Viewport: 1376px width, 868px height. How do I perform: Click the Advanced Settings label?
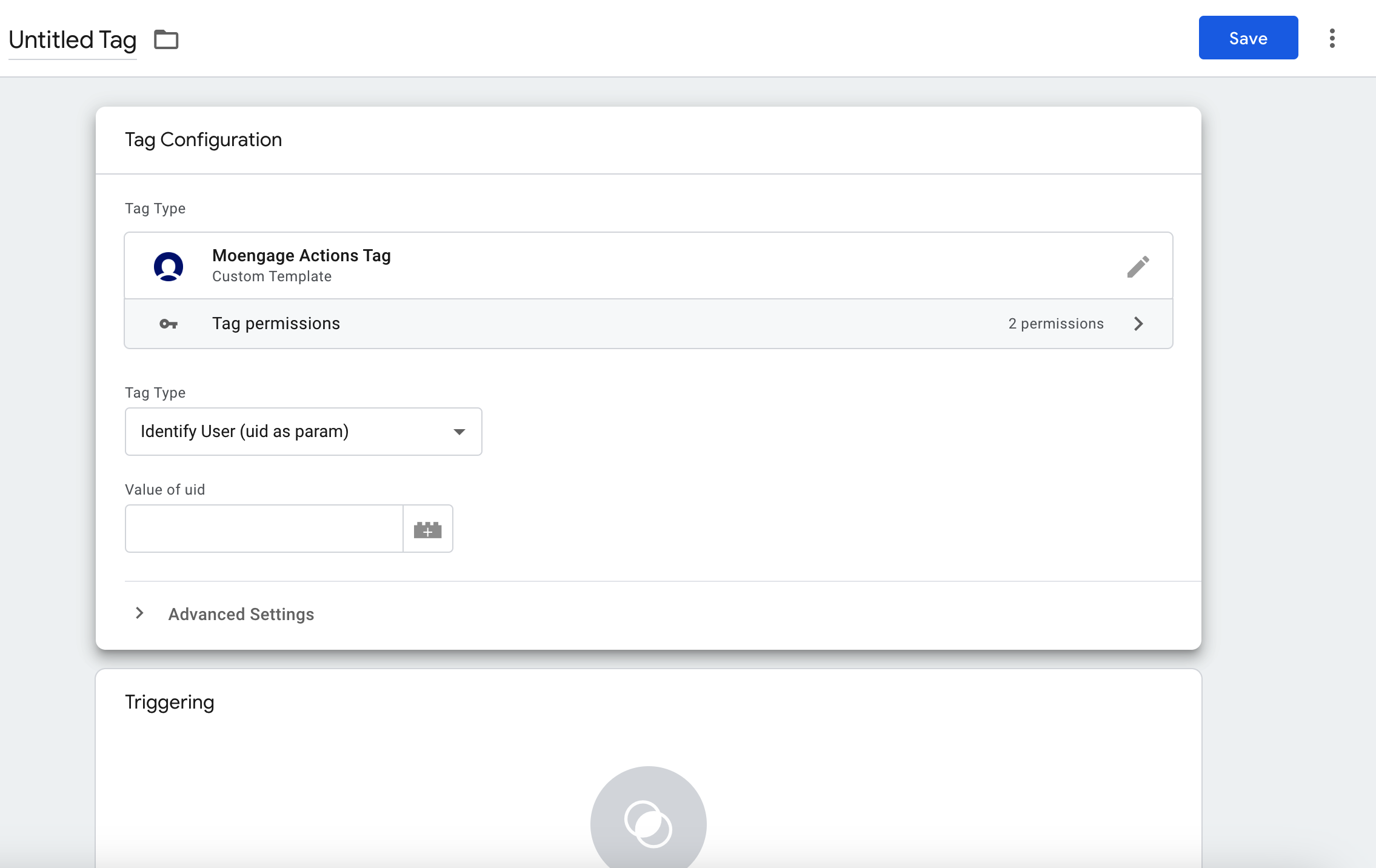(241, 614)
